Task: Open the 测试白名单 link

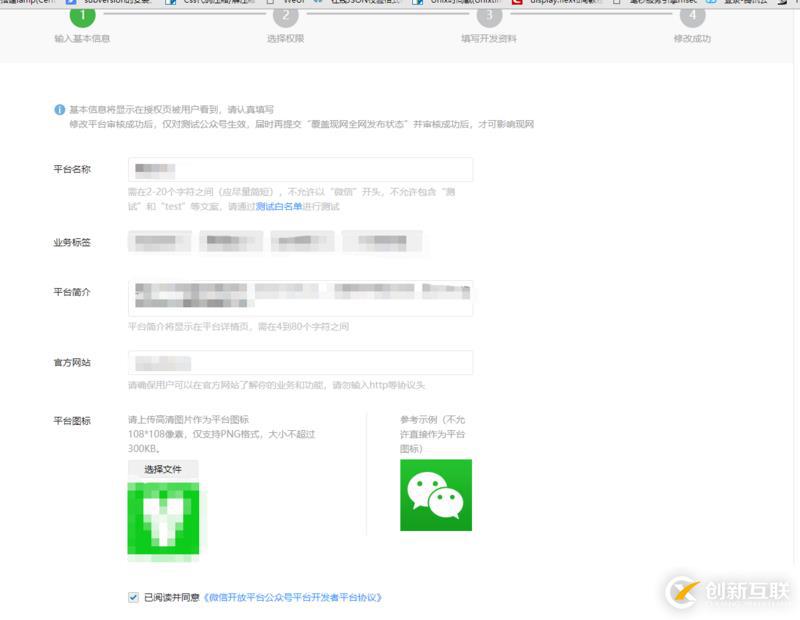Action: tap(277, 207)
